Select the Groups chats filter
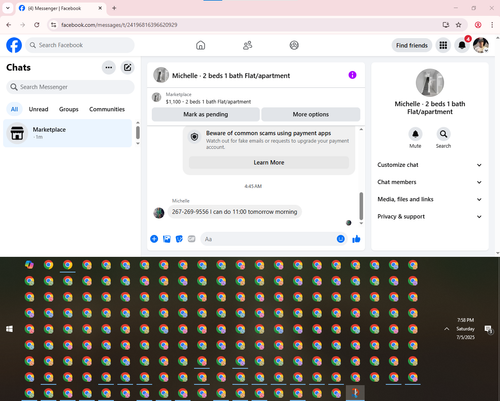 69,109
